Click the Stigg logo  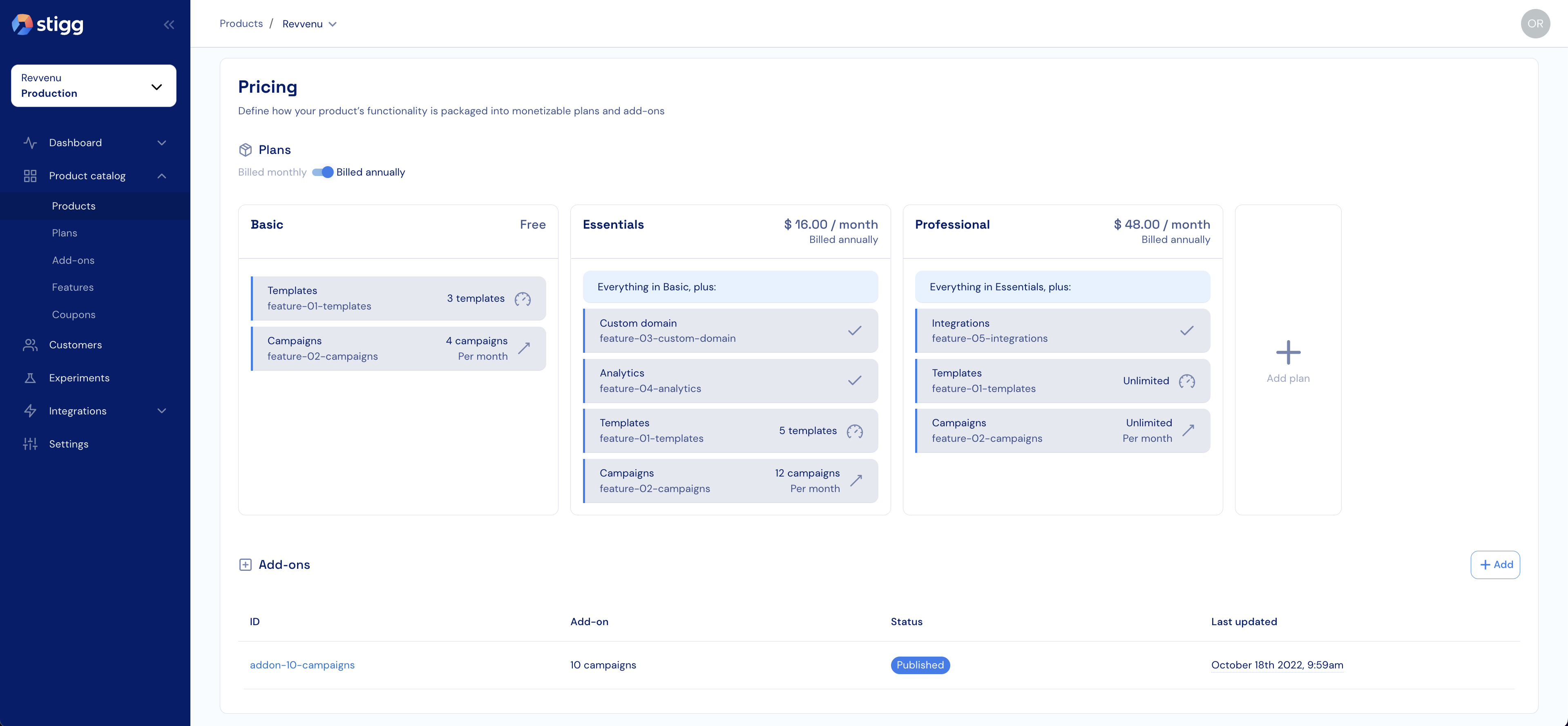47,24
